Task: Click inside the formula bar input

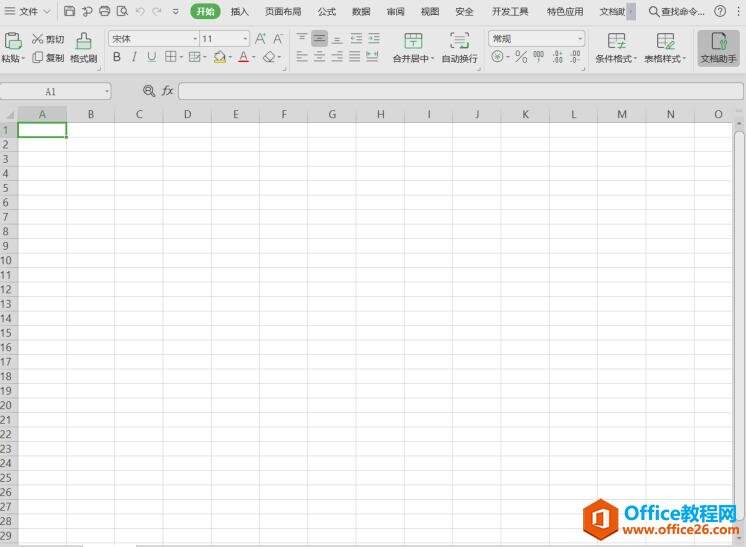Action: pos(461,91)
